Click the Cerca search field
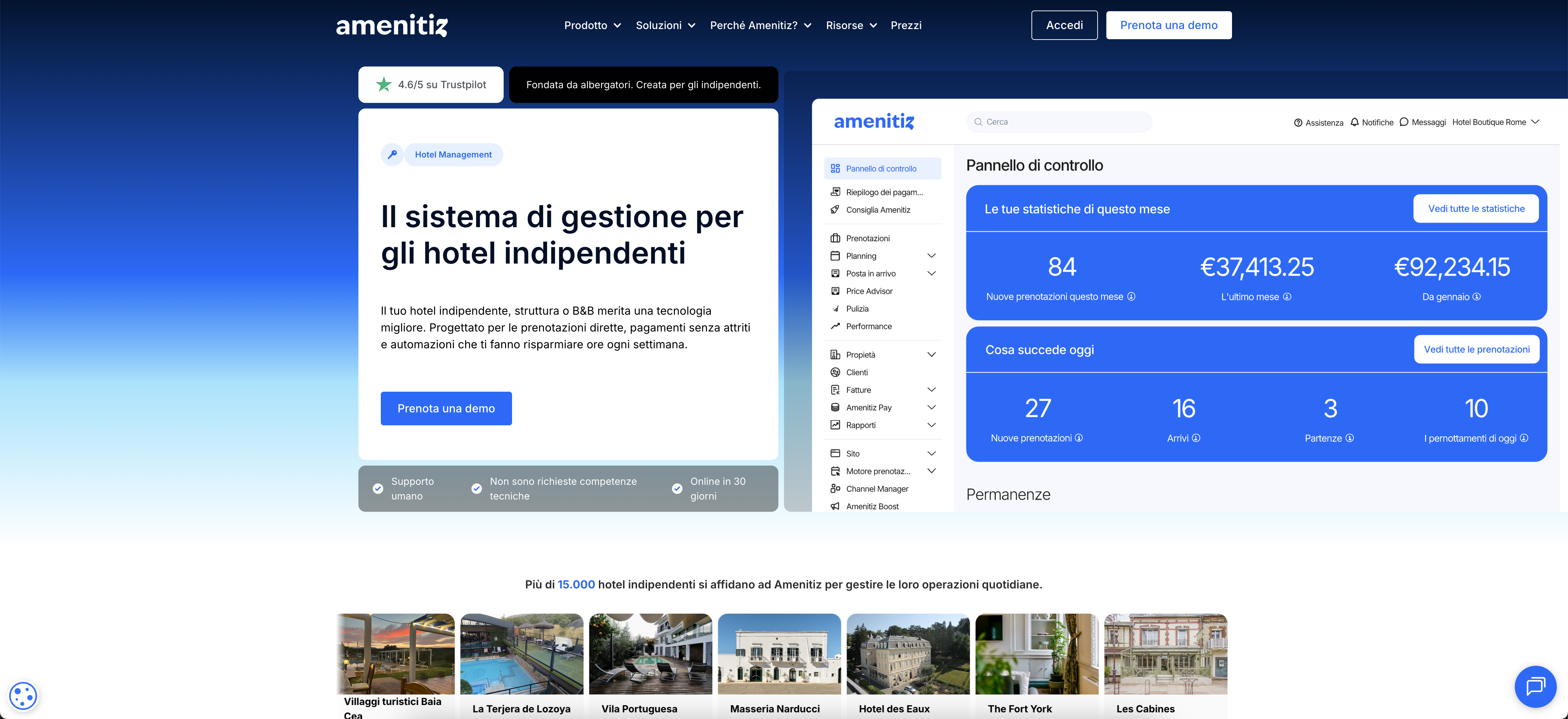Image resolution: width=1568 pixels, height=719 pixels. point(1058,122)
